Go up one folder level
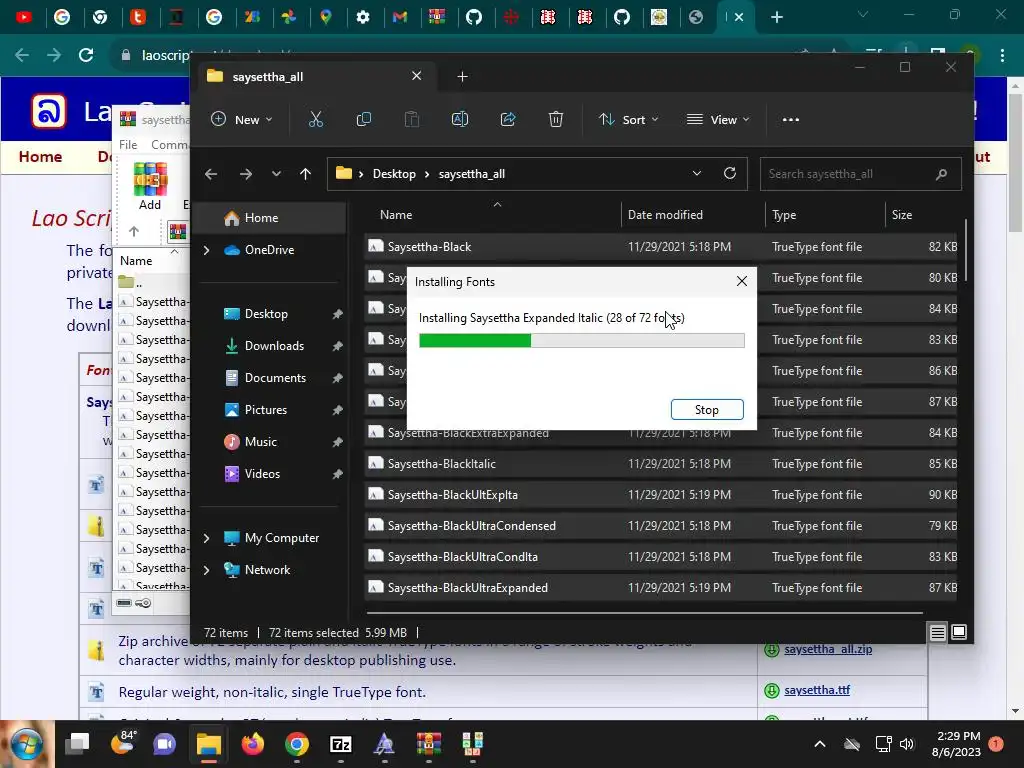The width and height of the screenshot is (1024, 768). pos(305,174)
